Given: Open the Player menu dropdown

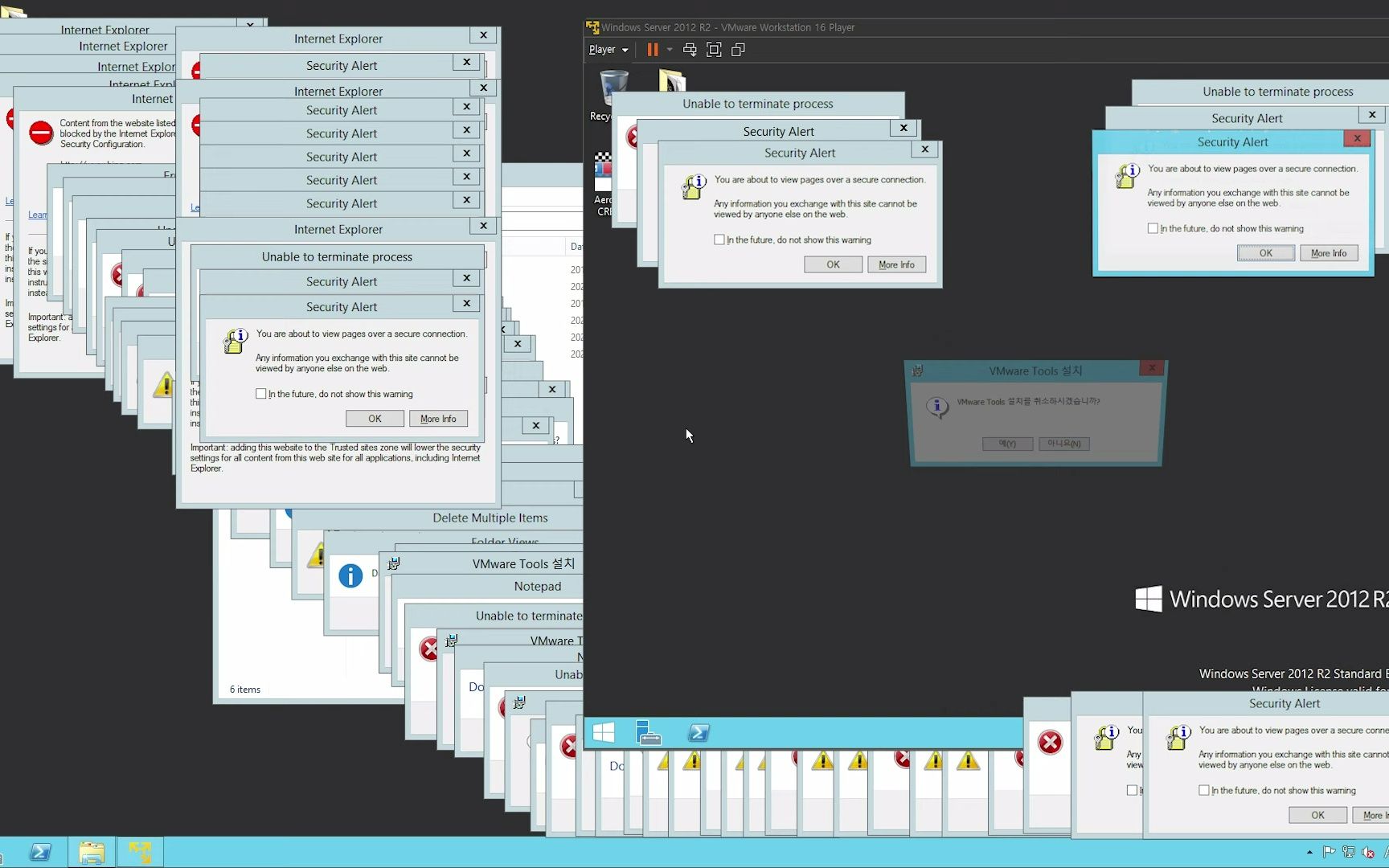Looking at the screenshot, I should click(x=608, y=49).
